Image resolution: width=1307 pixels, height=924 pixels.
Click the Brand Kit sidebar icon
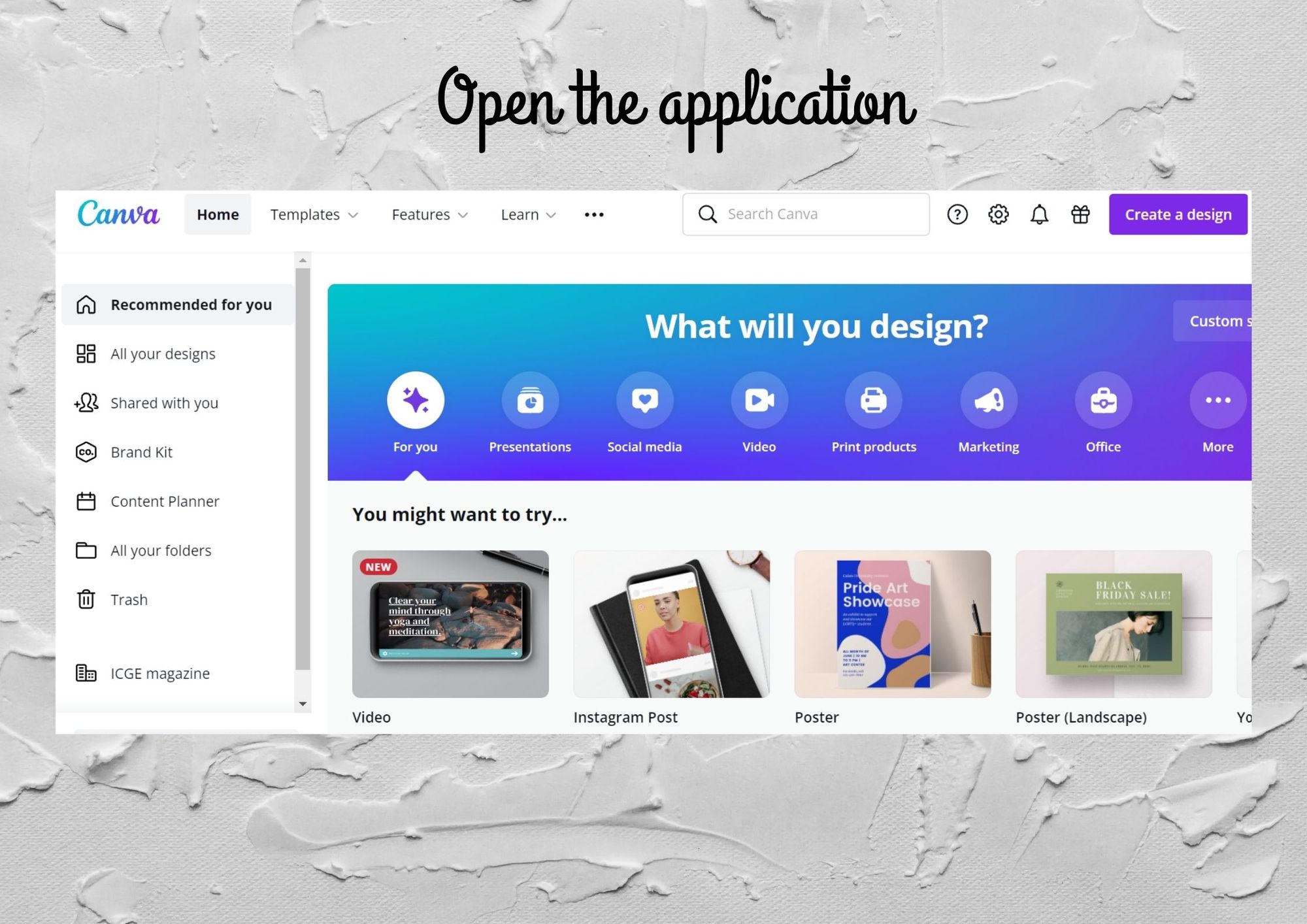pos(86,452)
